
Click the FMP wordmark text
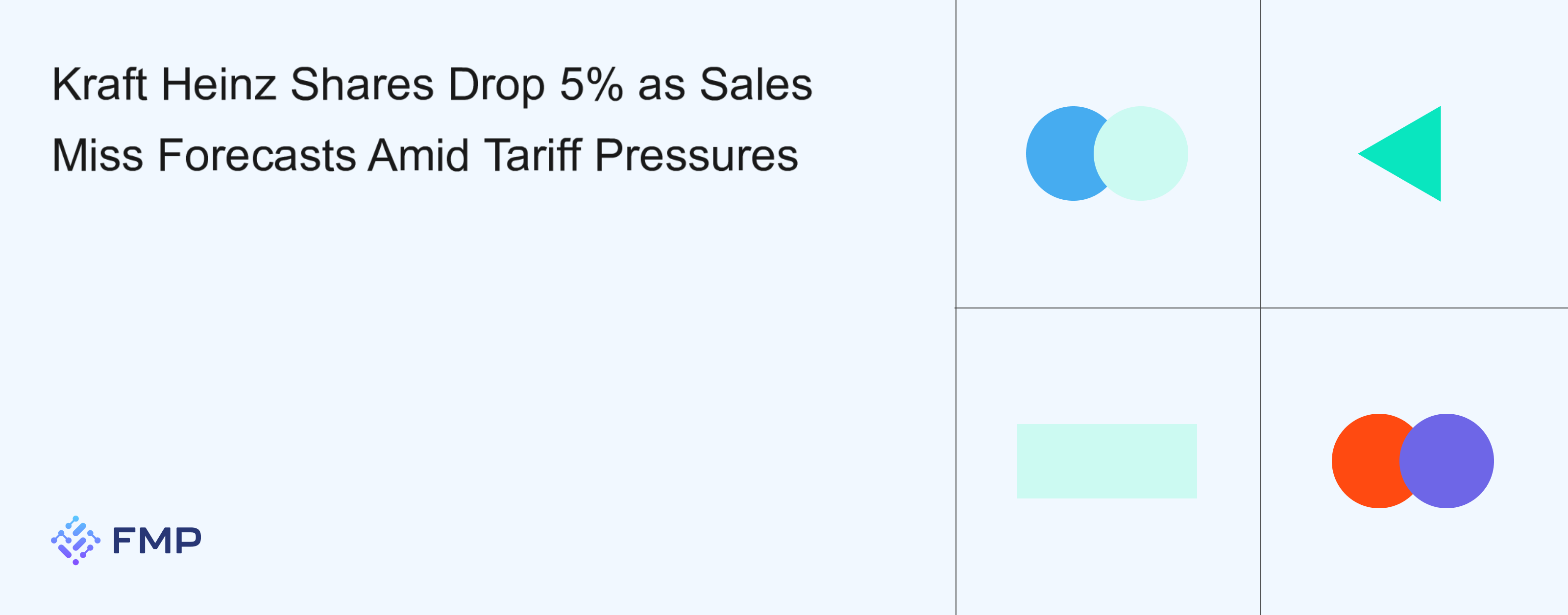156,541
